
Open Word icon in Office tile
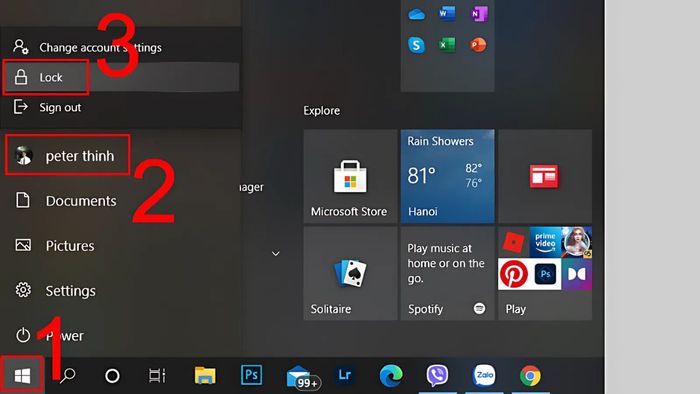coord(447,14)
